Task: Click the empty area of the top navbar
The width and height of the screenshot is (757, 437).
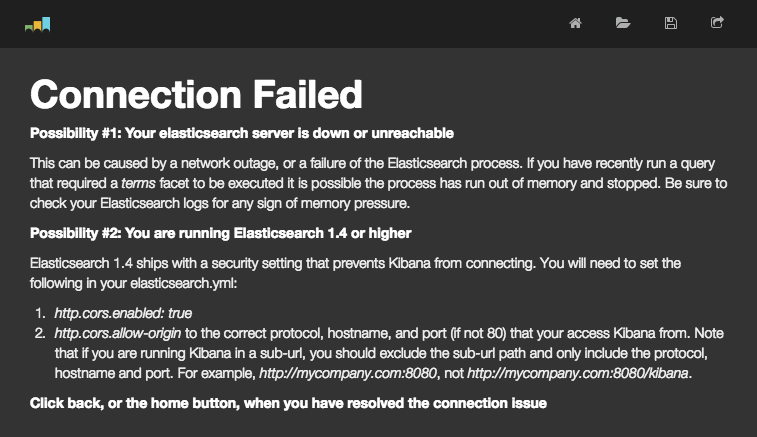Action: pos(300,23)
